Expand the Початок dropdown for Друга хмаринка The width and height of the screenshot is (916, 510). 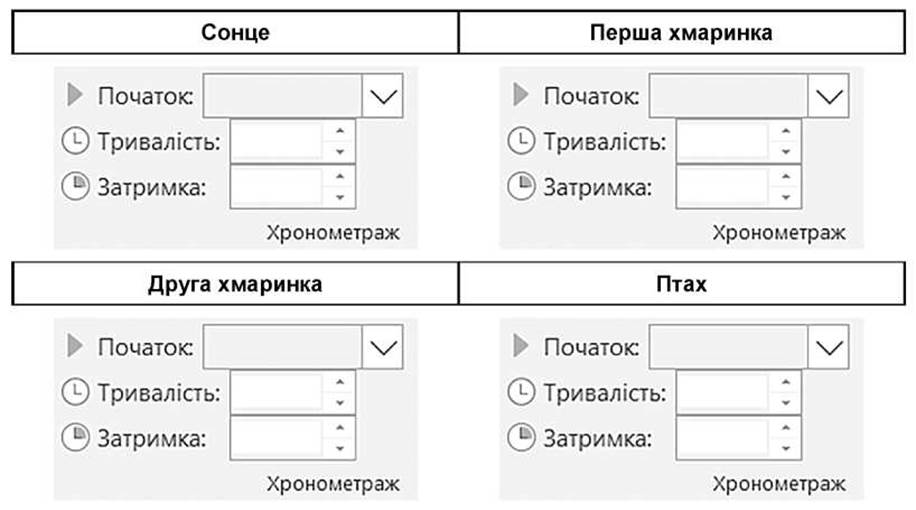[x=383, y=348]
